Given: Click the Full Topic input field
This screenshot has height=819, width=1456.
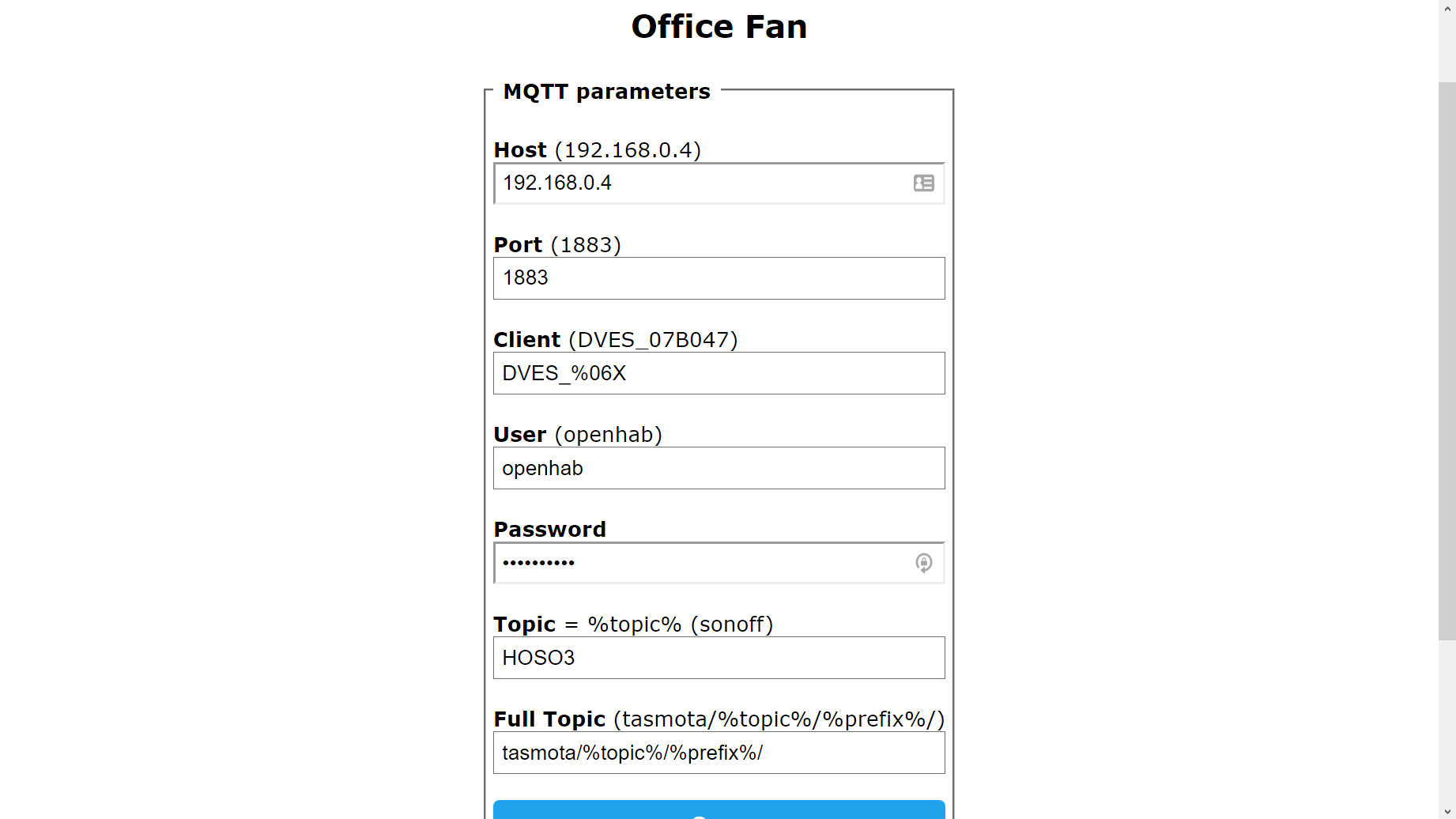Looking at the screenshot, I should click(x=719, y=753).
